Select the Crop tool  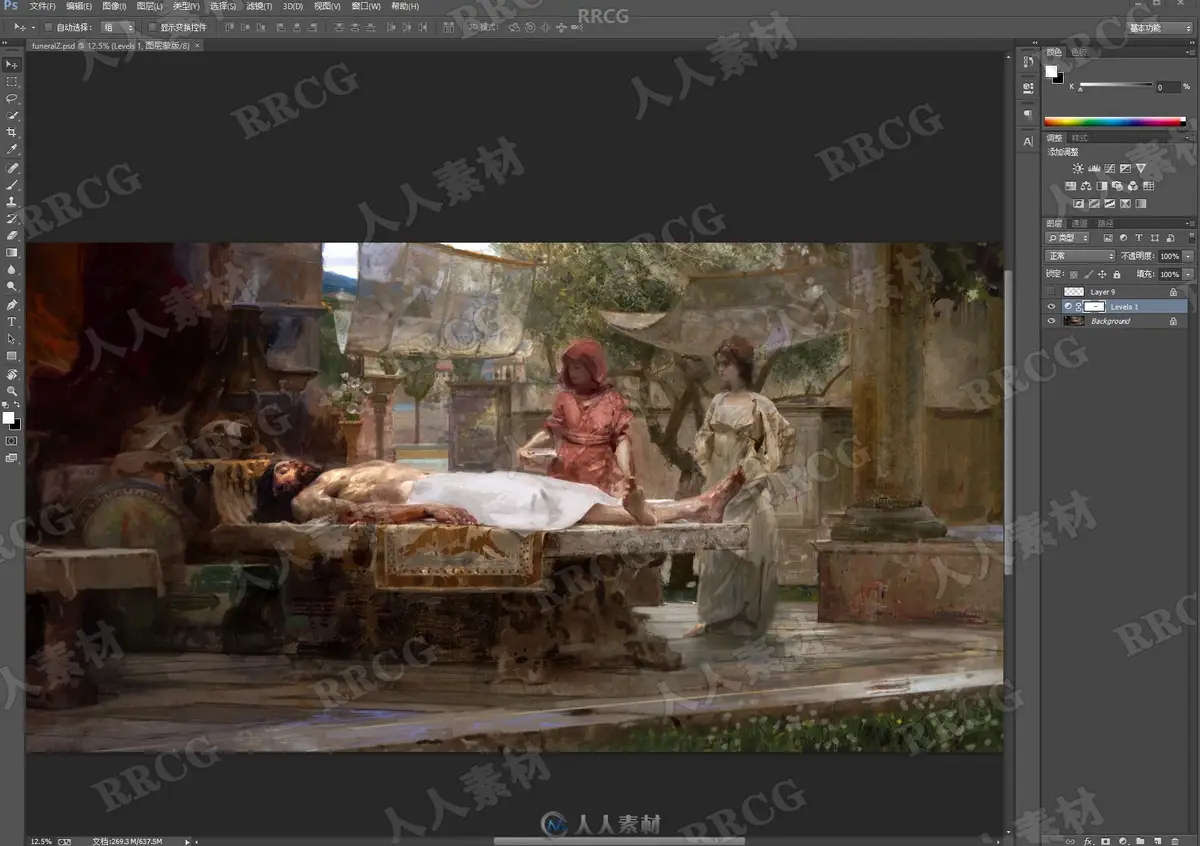point(12,132)
